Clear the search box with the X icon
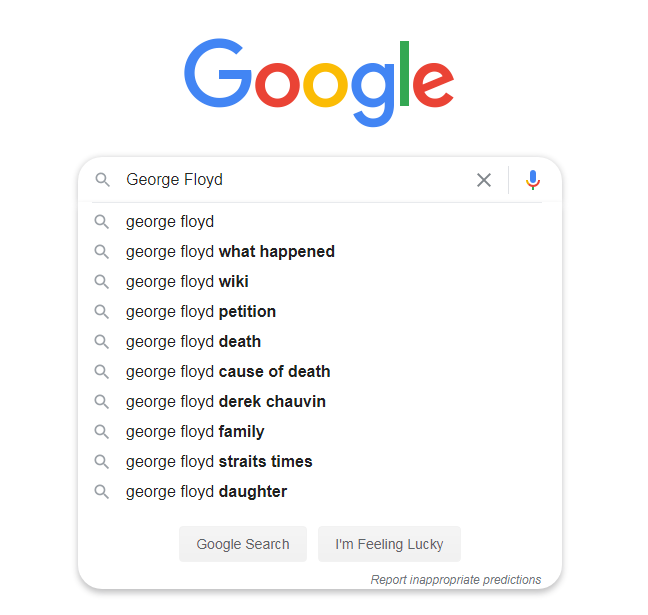 coord(484,180)
